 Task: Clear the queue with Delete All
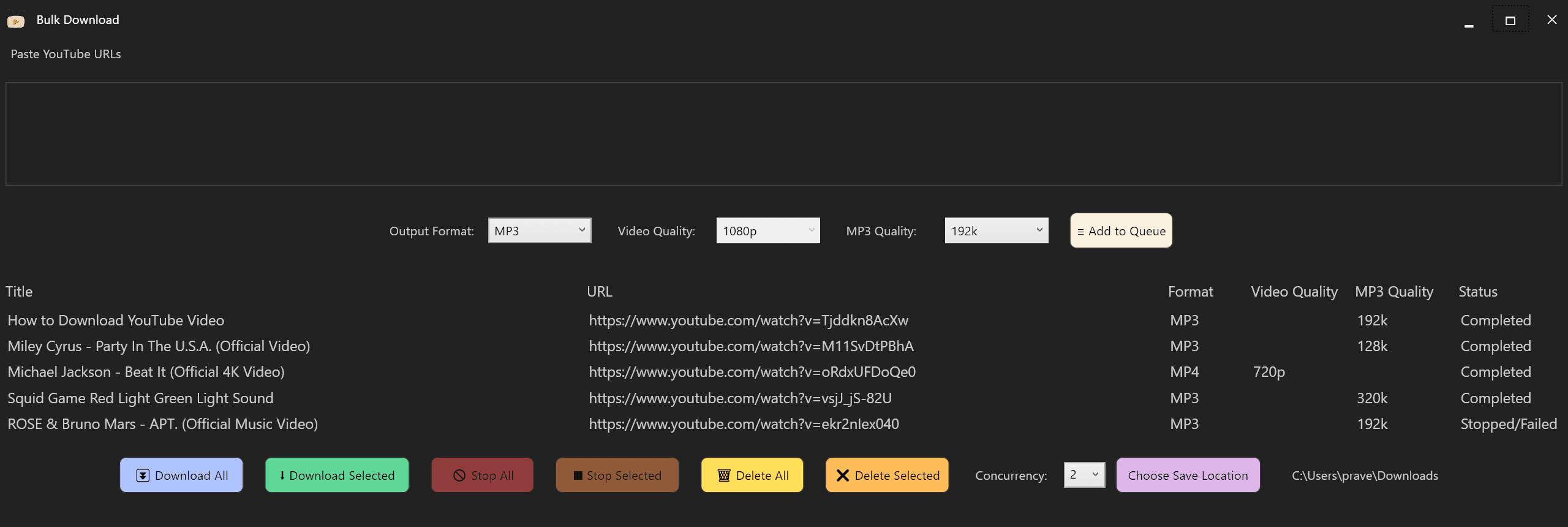tap(752, 475)
